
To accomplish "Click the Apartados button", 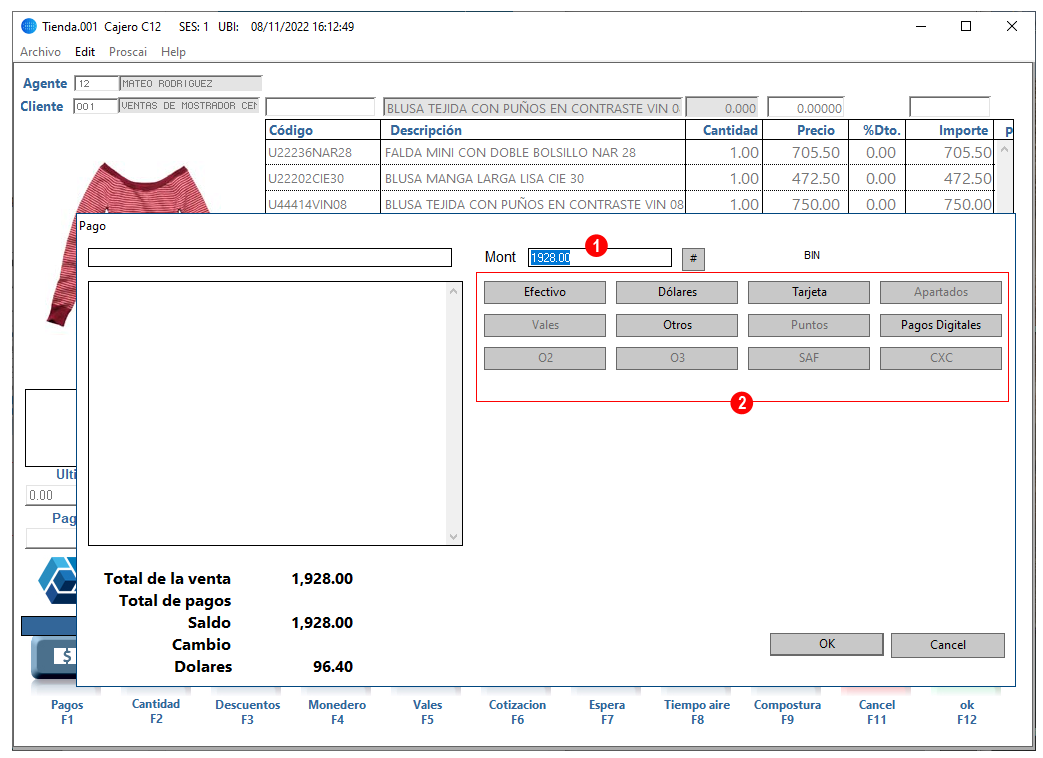I will (x=941, y=292).
